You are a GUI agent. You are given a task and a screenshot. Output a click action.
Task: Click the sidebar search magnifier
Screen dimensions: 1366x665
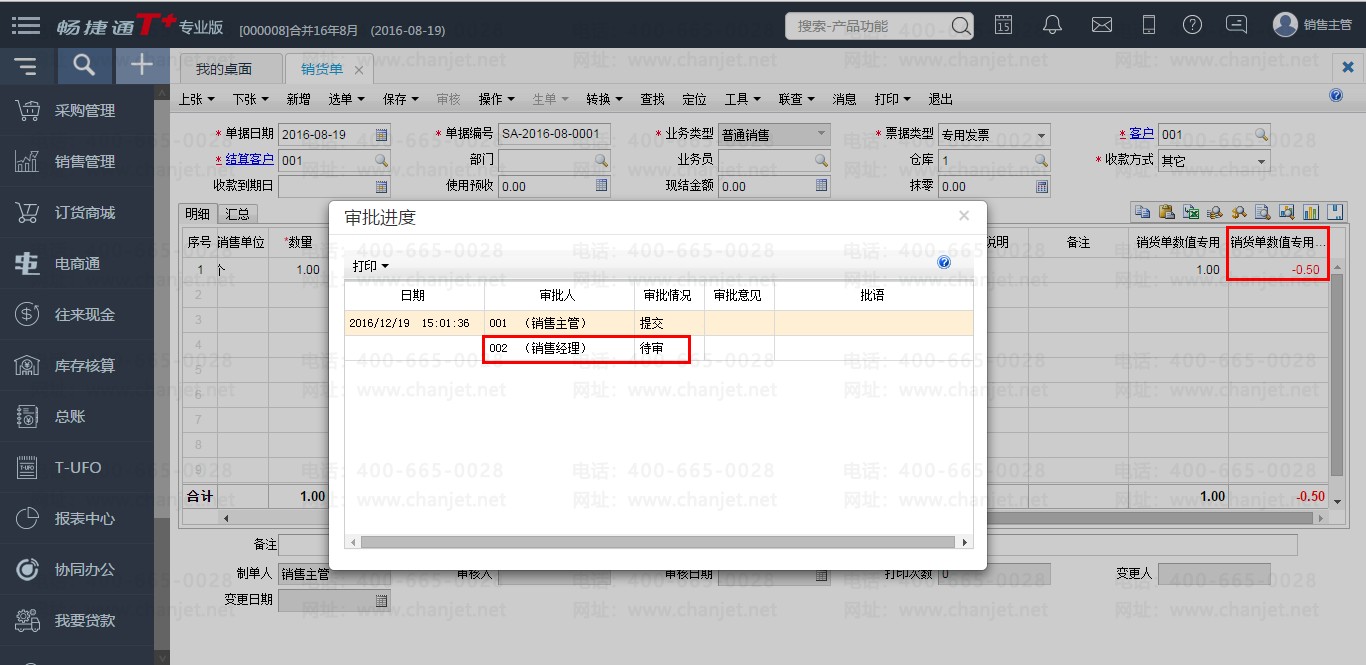85,66
